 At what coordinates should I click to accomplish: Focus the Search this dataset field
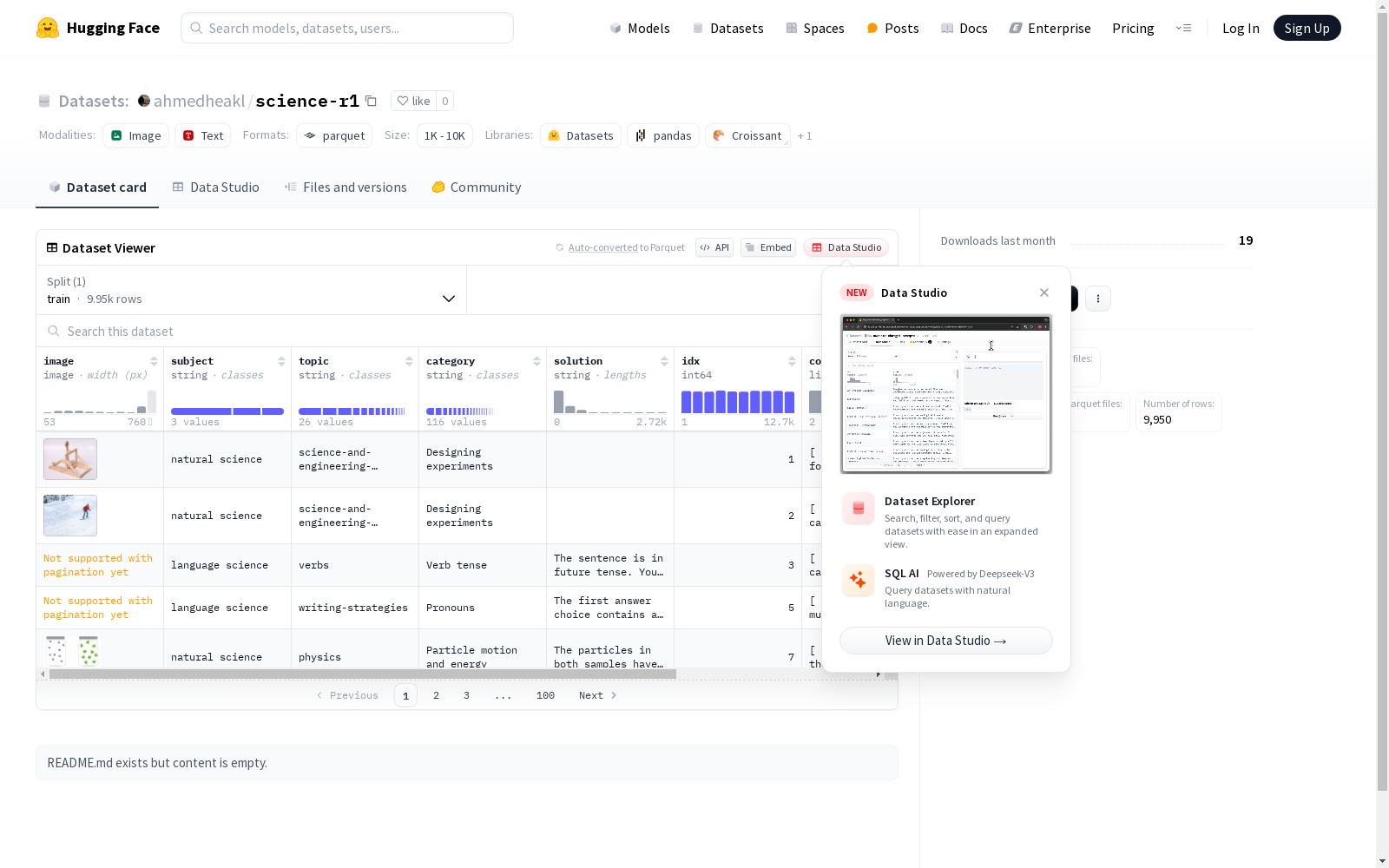(430, 332)
